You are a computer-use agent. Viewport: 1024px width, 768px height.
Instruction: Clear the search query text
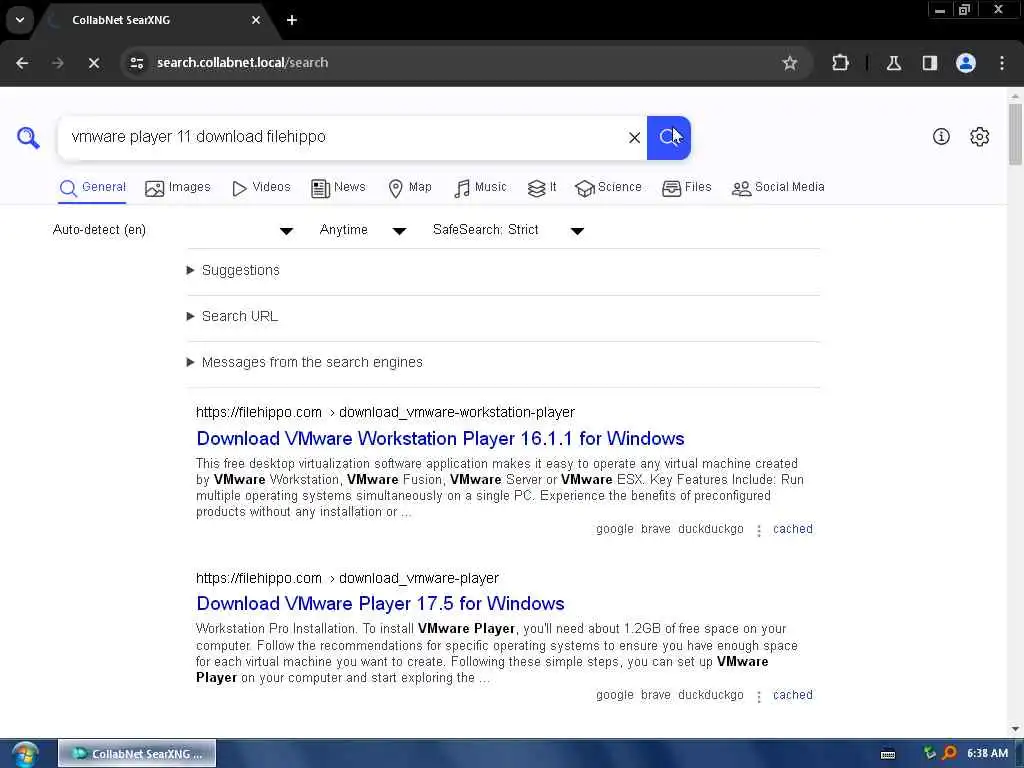pos(634,138)
